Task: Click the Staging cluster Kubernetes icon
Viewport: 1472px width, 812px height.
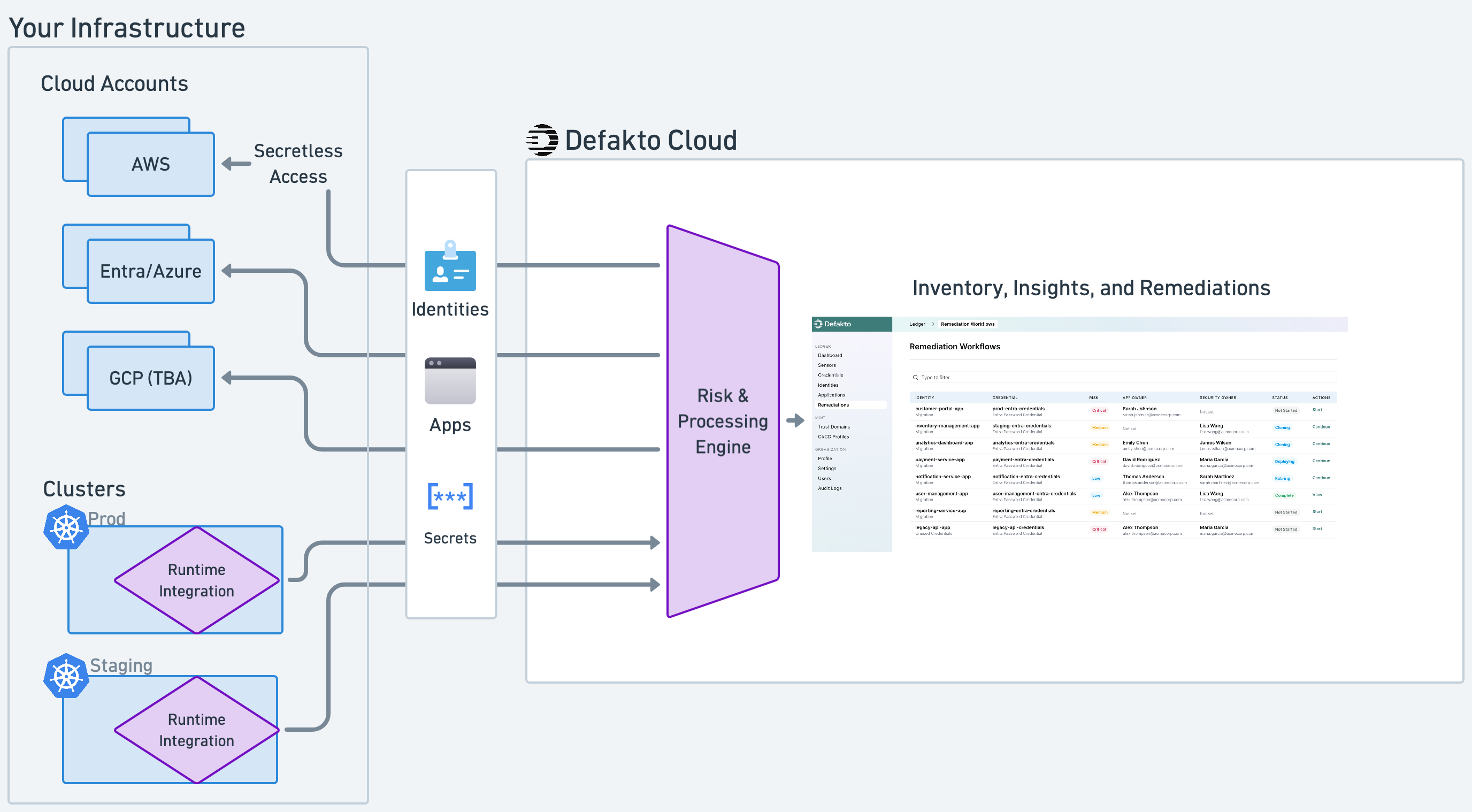Action: click(66, 676)
